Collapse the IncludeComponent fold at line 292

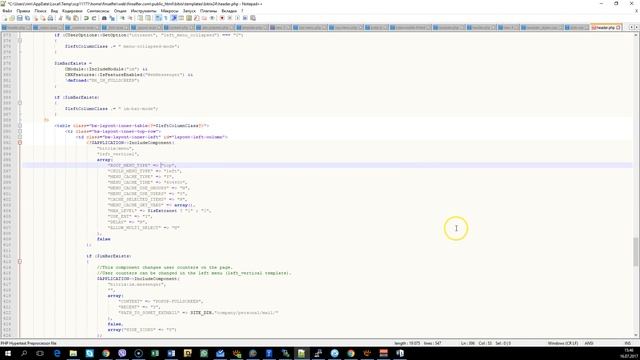(x=20, y=142)
